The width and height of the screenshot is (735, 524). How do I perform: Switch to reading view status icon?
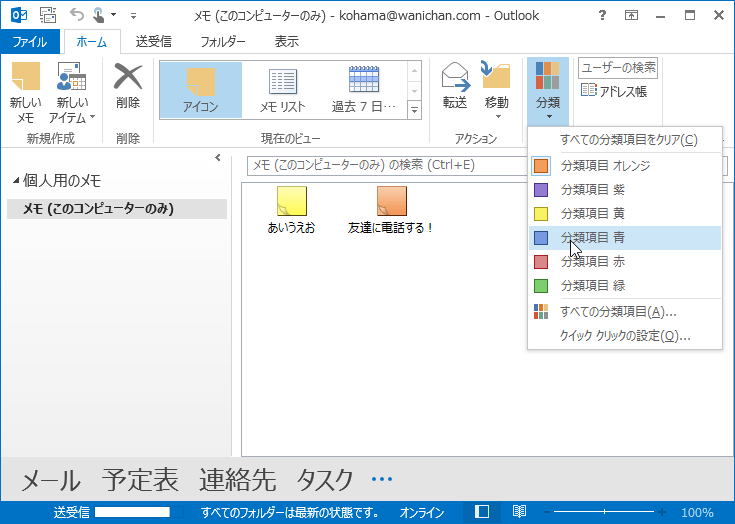tap(519, 511)
